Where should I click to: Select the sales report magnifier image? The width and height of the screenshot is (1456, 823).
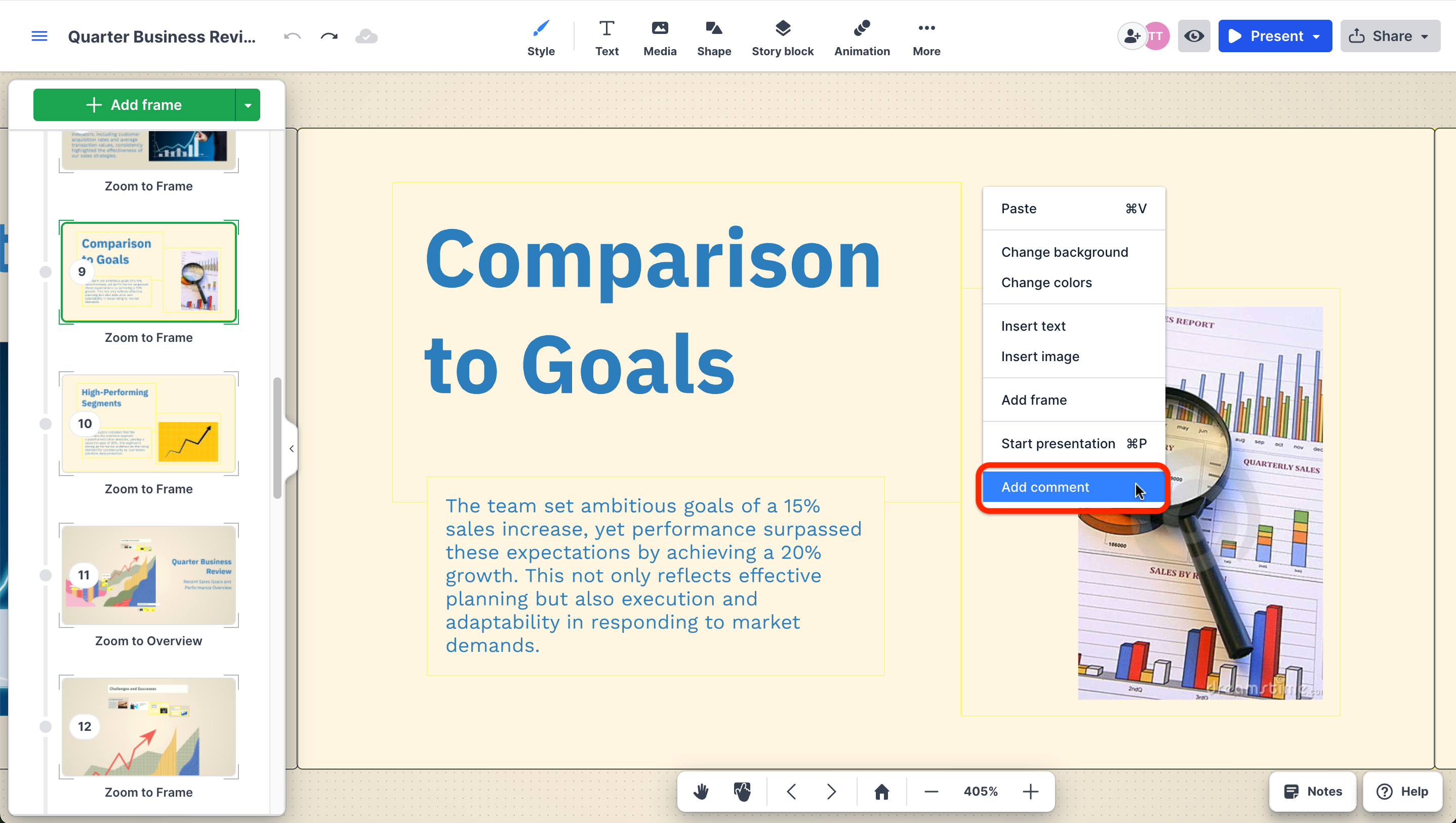(1200, 503)
